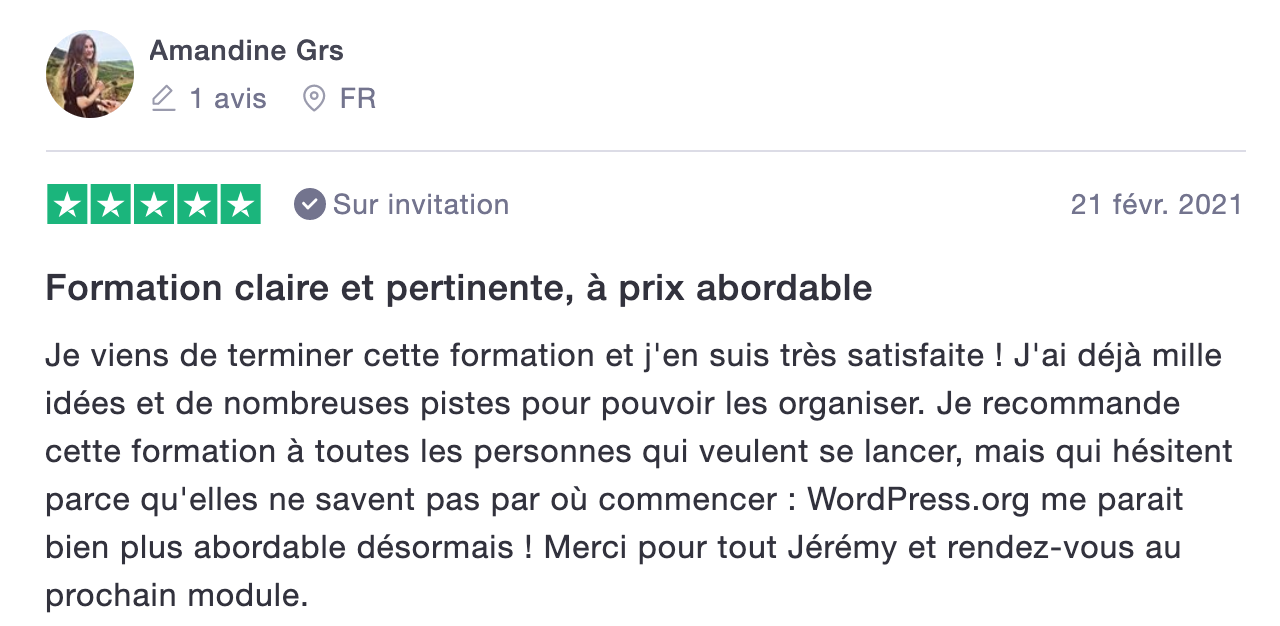Click the location pin icon

314,99
